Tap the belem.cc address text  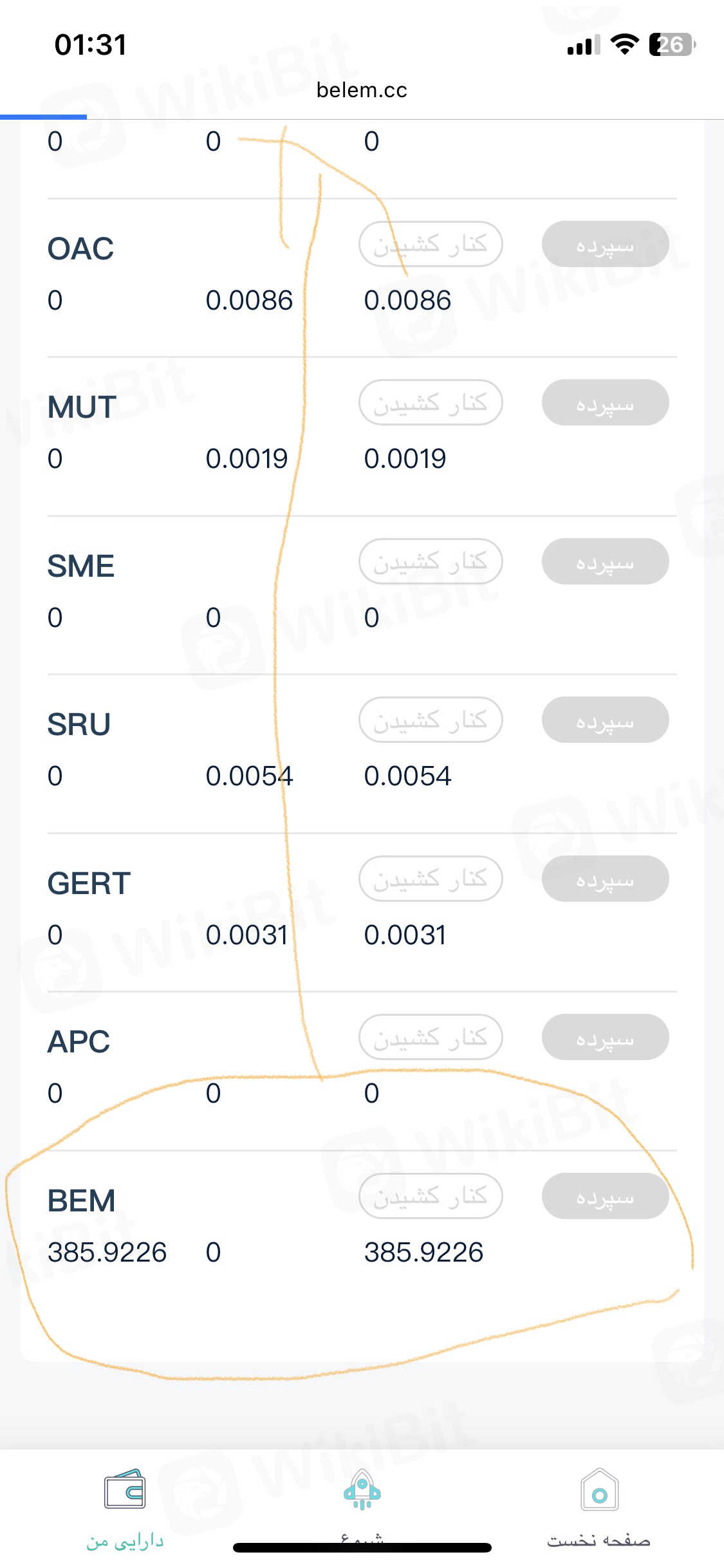pos(362,90)
